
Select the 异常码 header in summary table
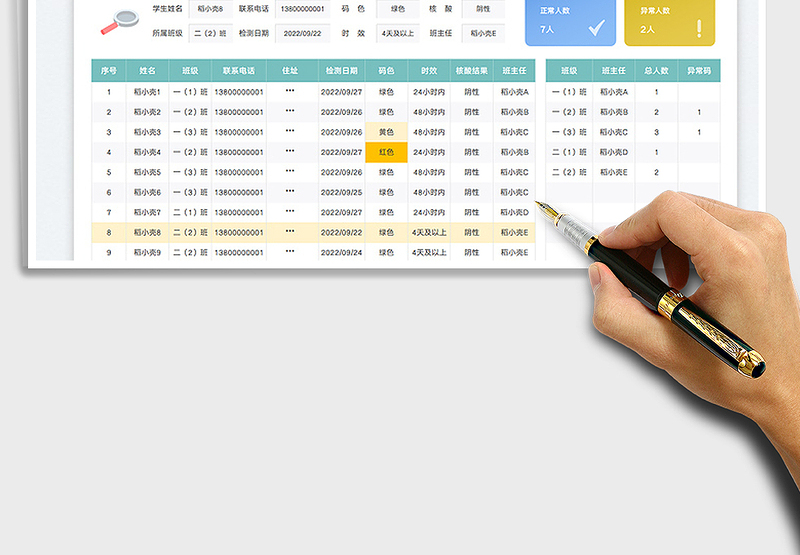699,71
